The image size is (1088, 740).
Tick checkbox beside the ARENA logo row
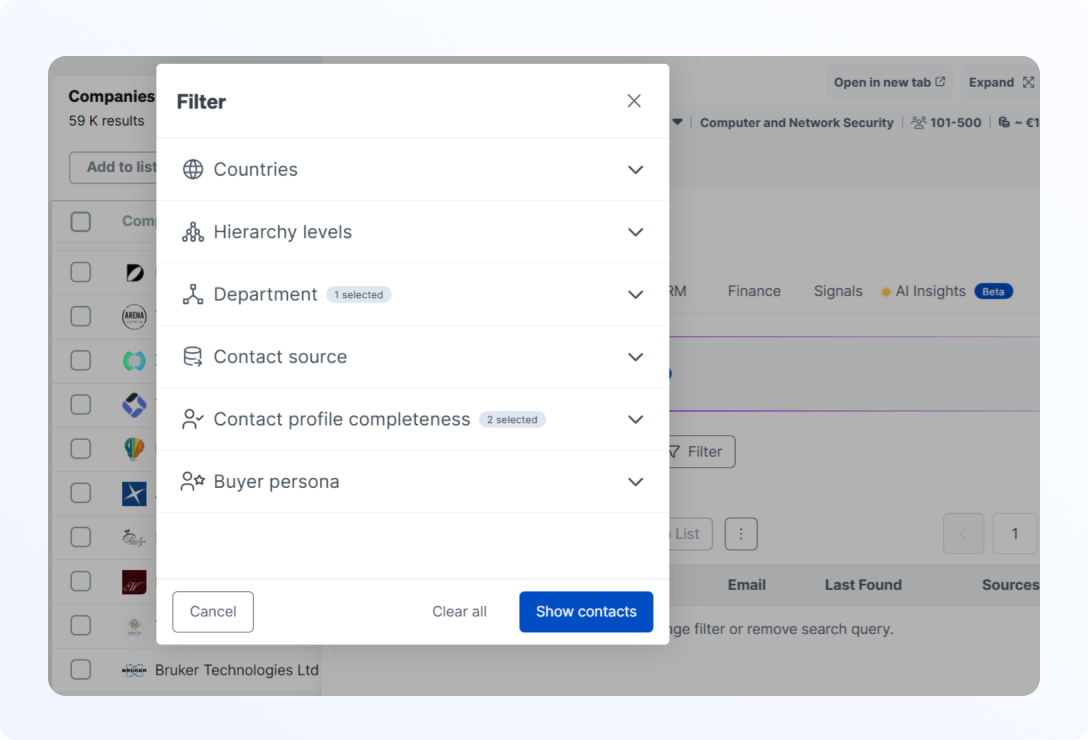point(80,317)
